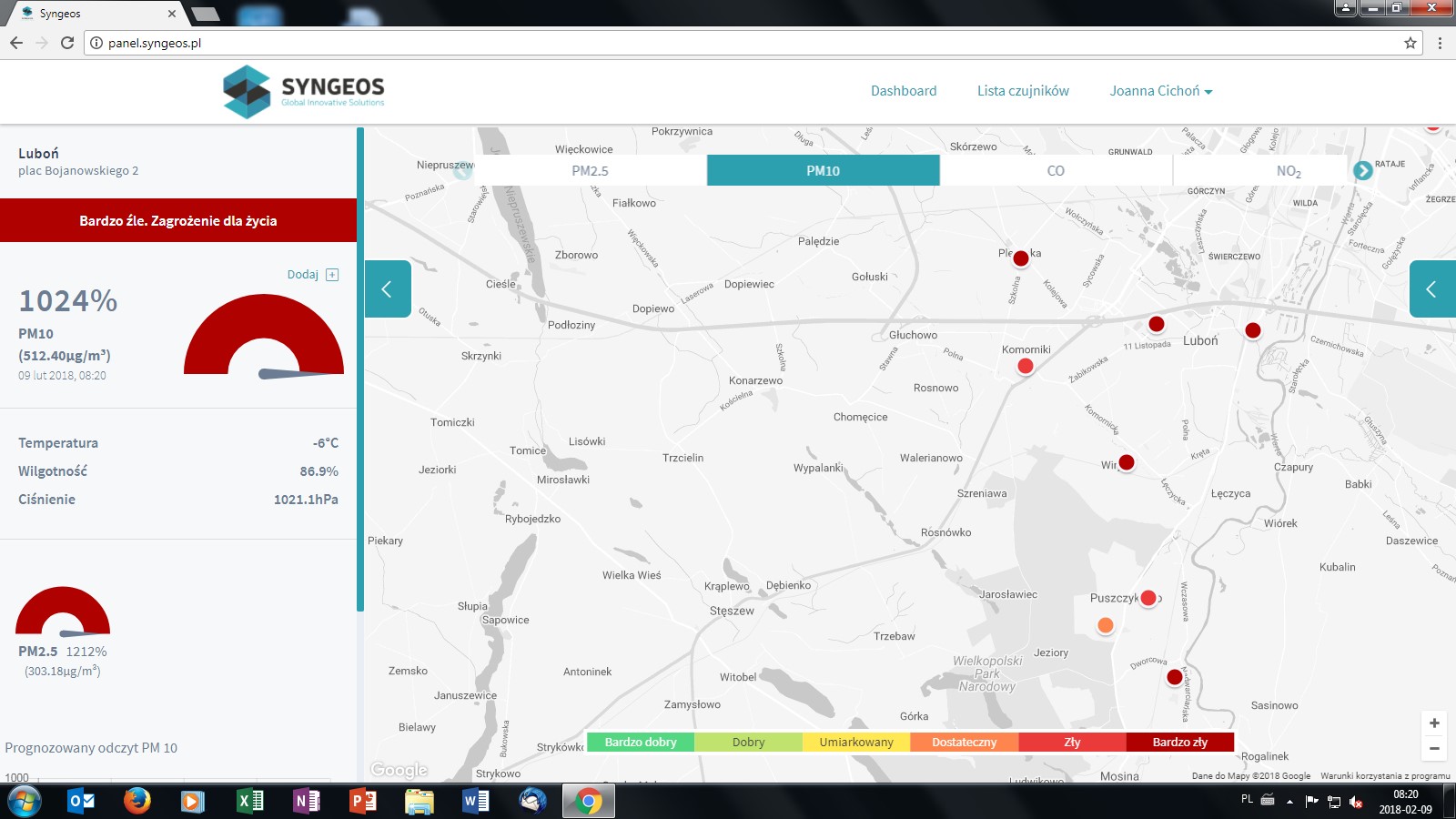Open OneNote from the taskbar
Viewport: 1456px width, 819px height.
(x=307, y=801)
